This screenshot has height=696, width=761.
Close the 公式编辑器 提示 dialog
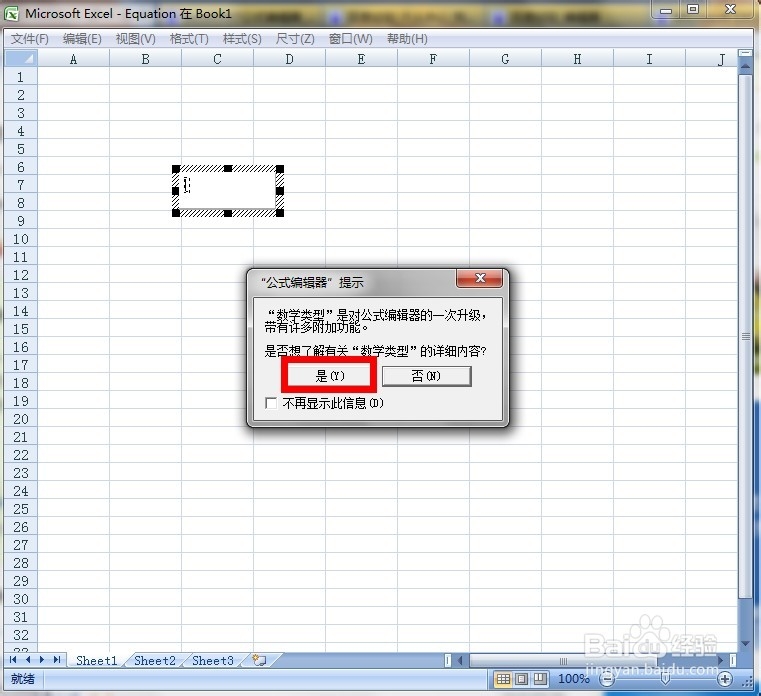coord(480,278)
